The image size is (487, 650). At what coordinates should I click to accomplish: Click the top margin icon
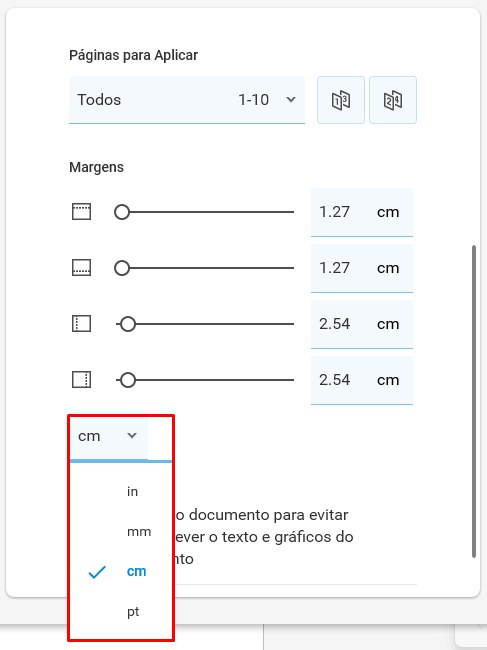81,212
